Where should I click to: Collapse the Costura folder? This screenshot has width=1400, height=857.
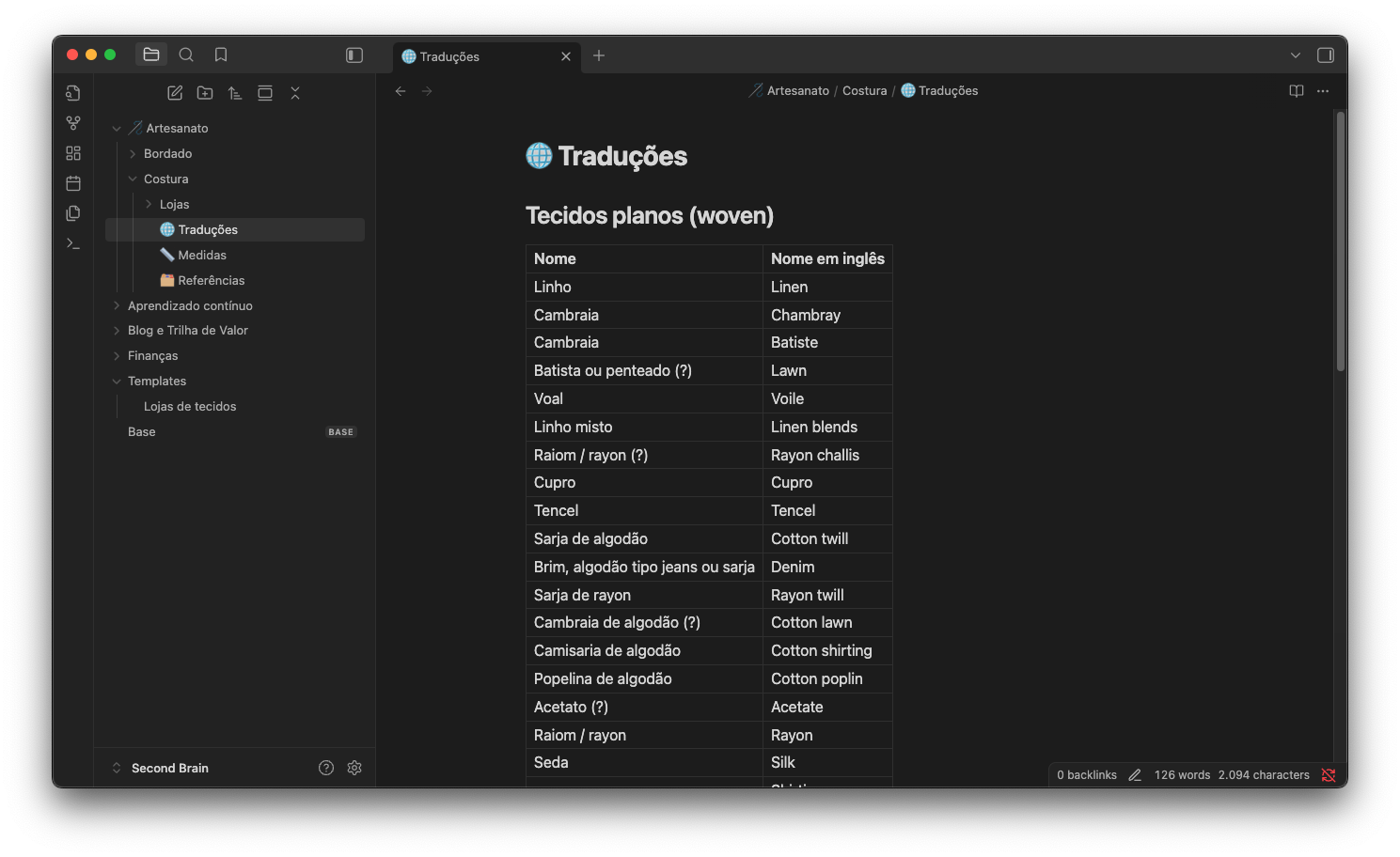(x=165, y=179)
